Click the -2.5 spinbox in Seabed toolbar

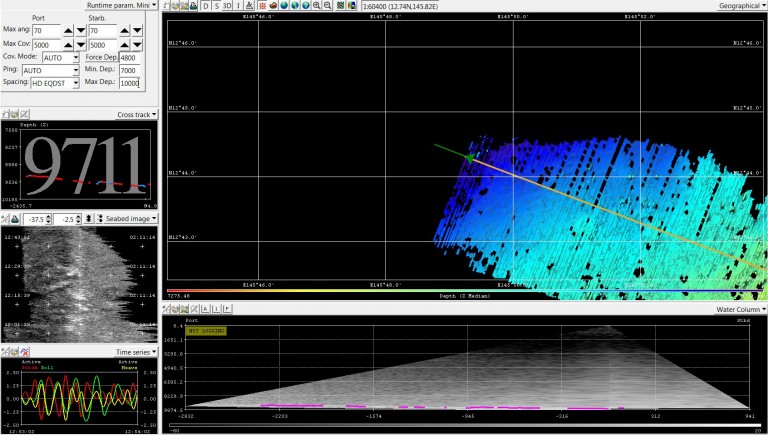tap(68, 219)
